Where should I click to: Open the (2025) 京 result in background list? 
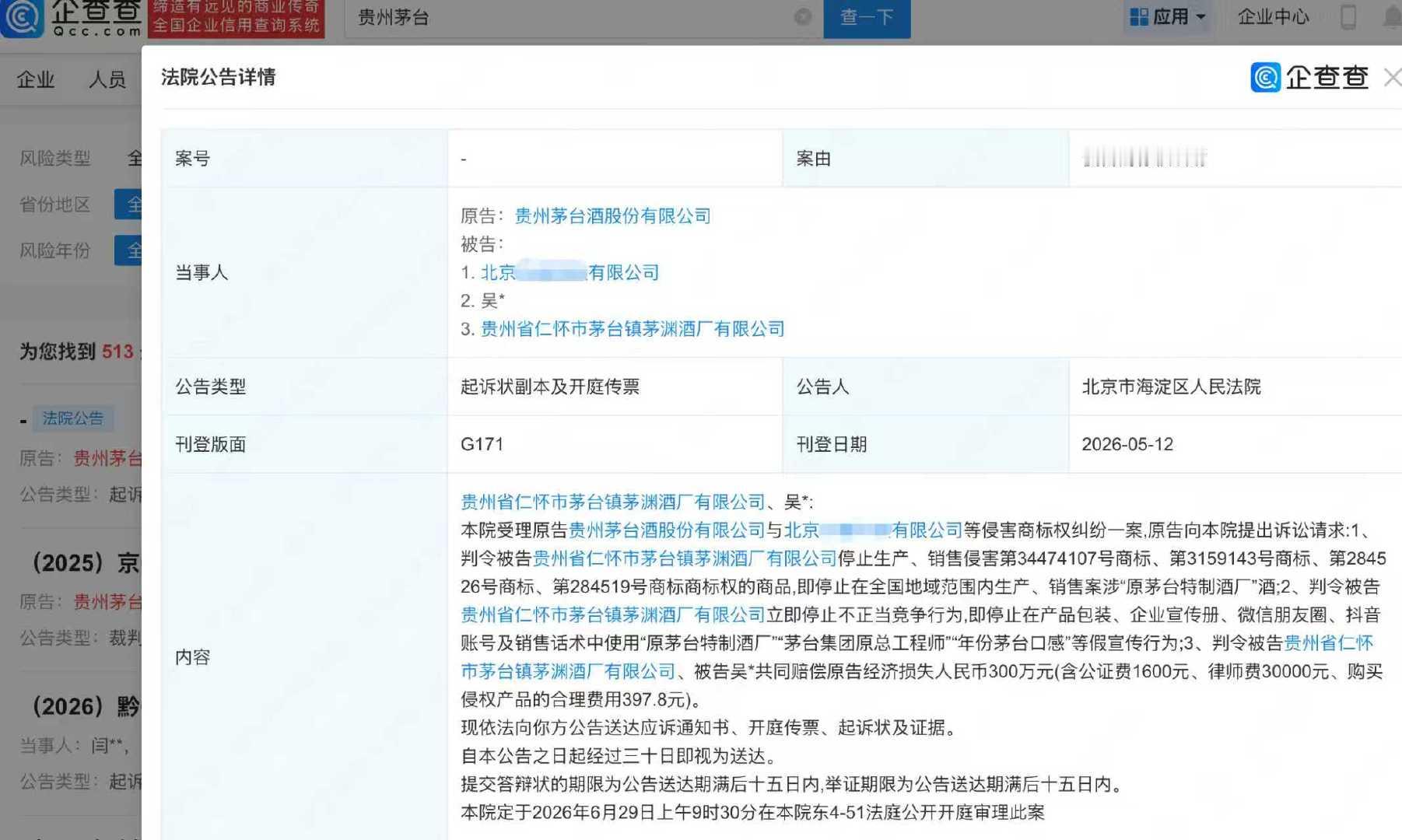click(84, 563)
